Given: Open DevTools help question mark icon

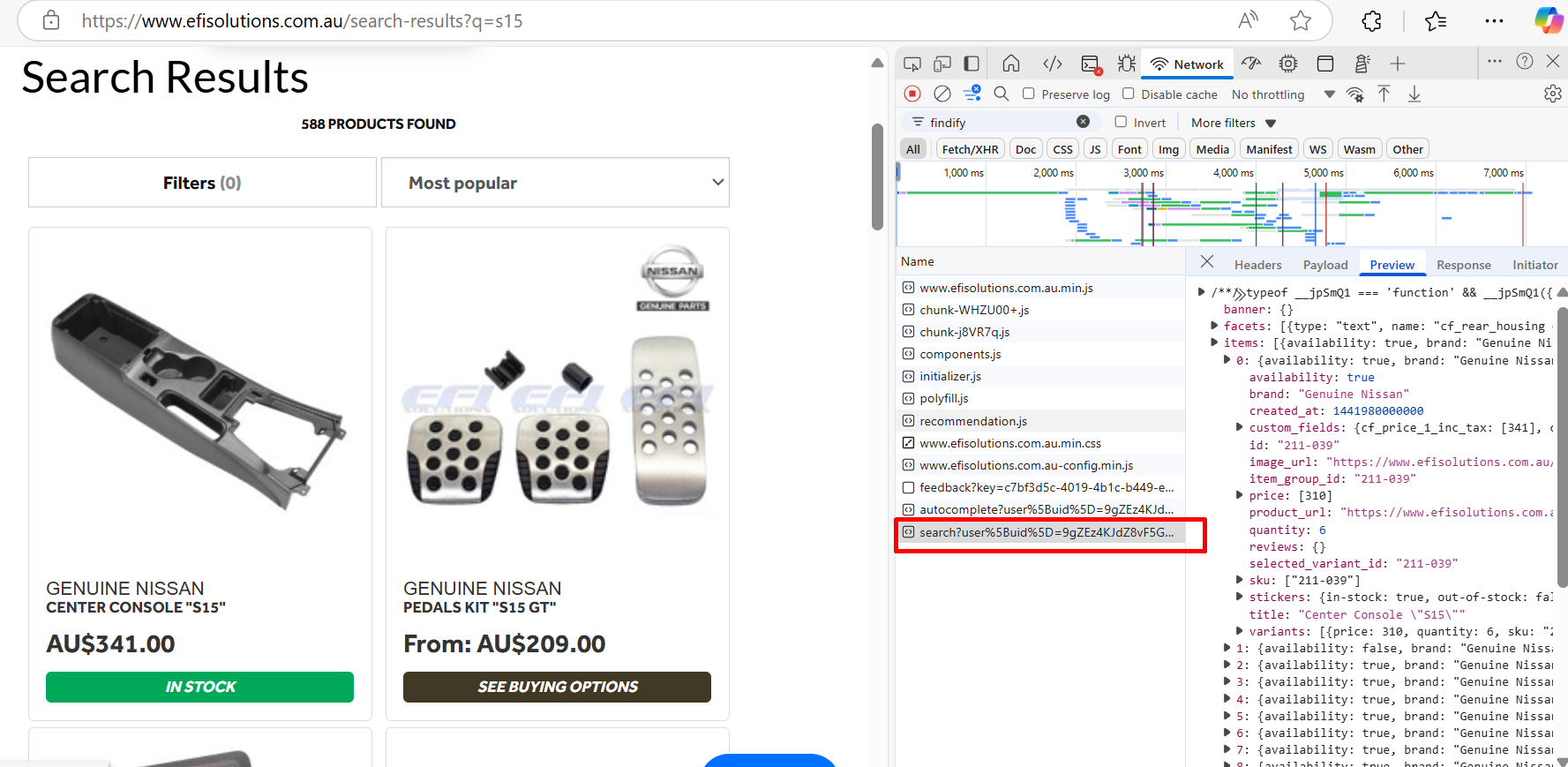Looking at the screenshot, I should click(x=1525, y=62).
